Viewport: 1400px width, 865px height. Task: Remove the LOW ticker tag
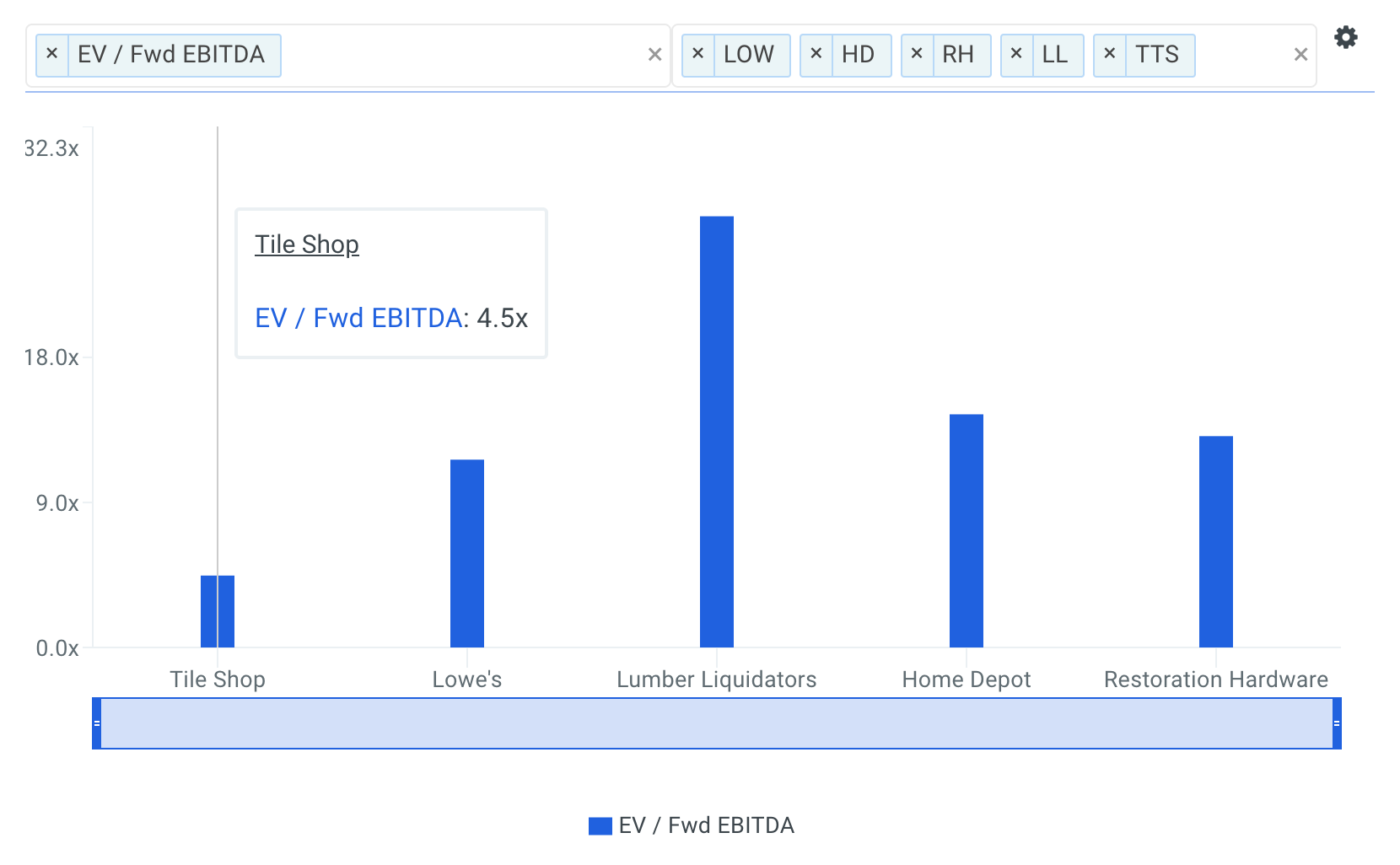(x=698, y=55)
